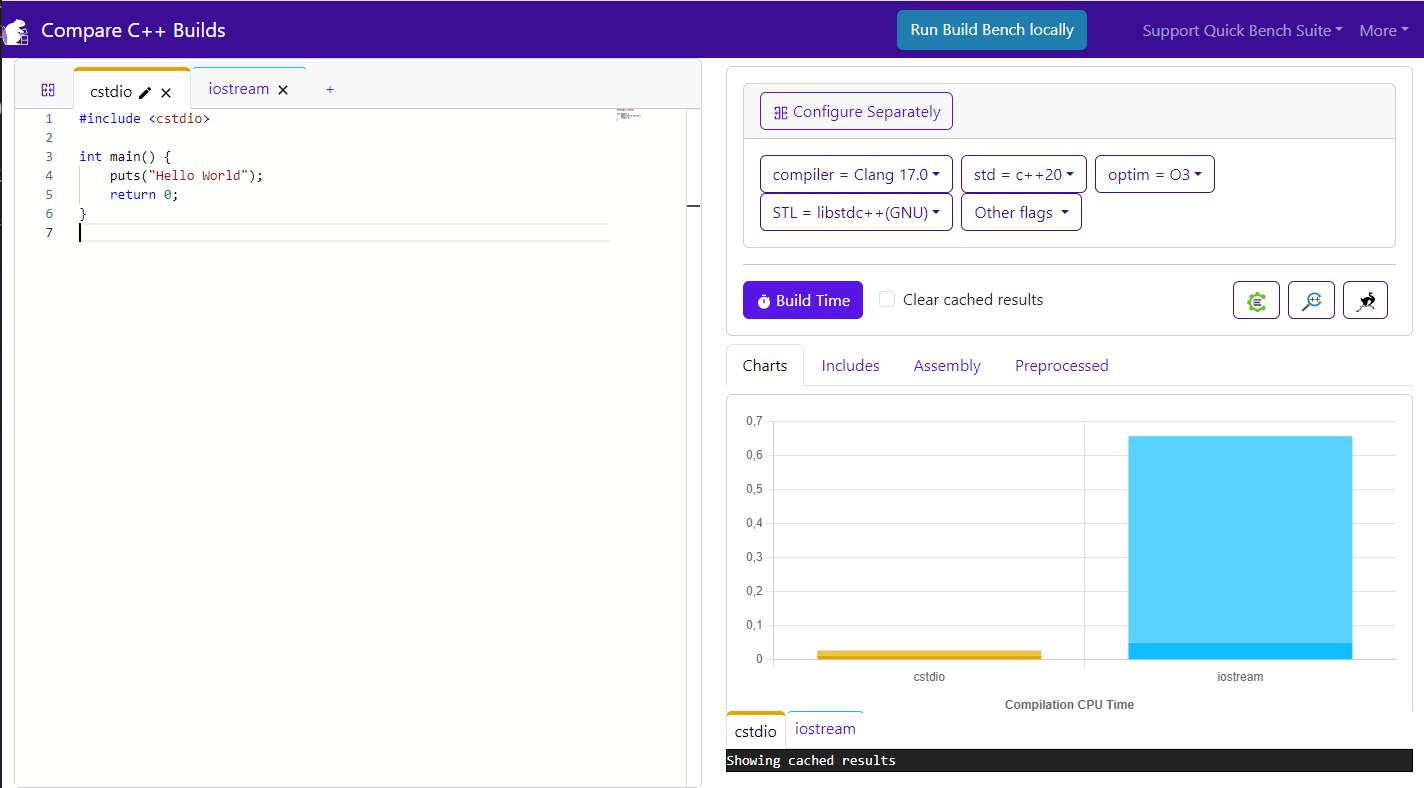Click the magnifier C++ Insights icon button
1424x788 pixels.
[1311, 300]
